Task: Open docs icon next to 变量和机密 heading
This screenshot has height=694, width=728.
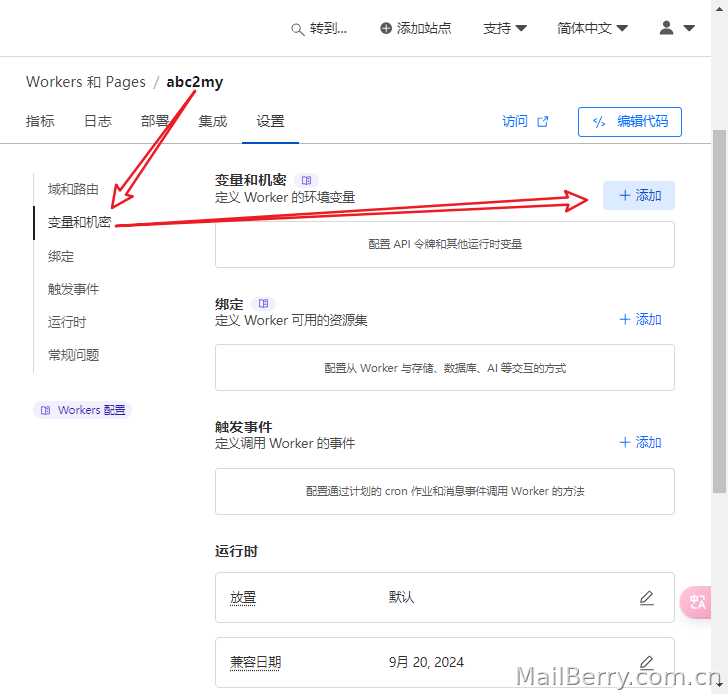Action: point(306,180)
